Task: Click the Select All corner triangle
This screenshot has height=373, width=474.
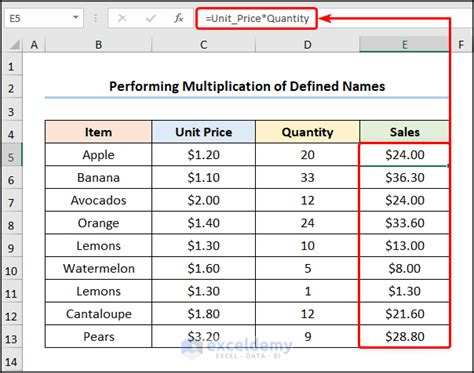Action: (14, 44)
